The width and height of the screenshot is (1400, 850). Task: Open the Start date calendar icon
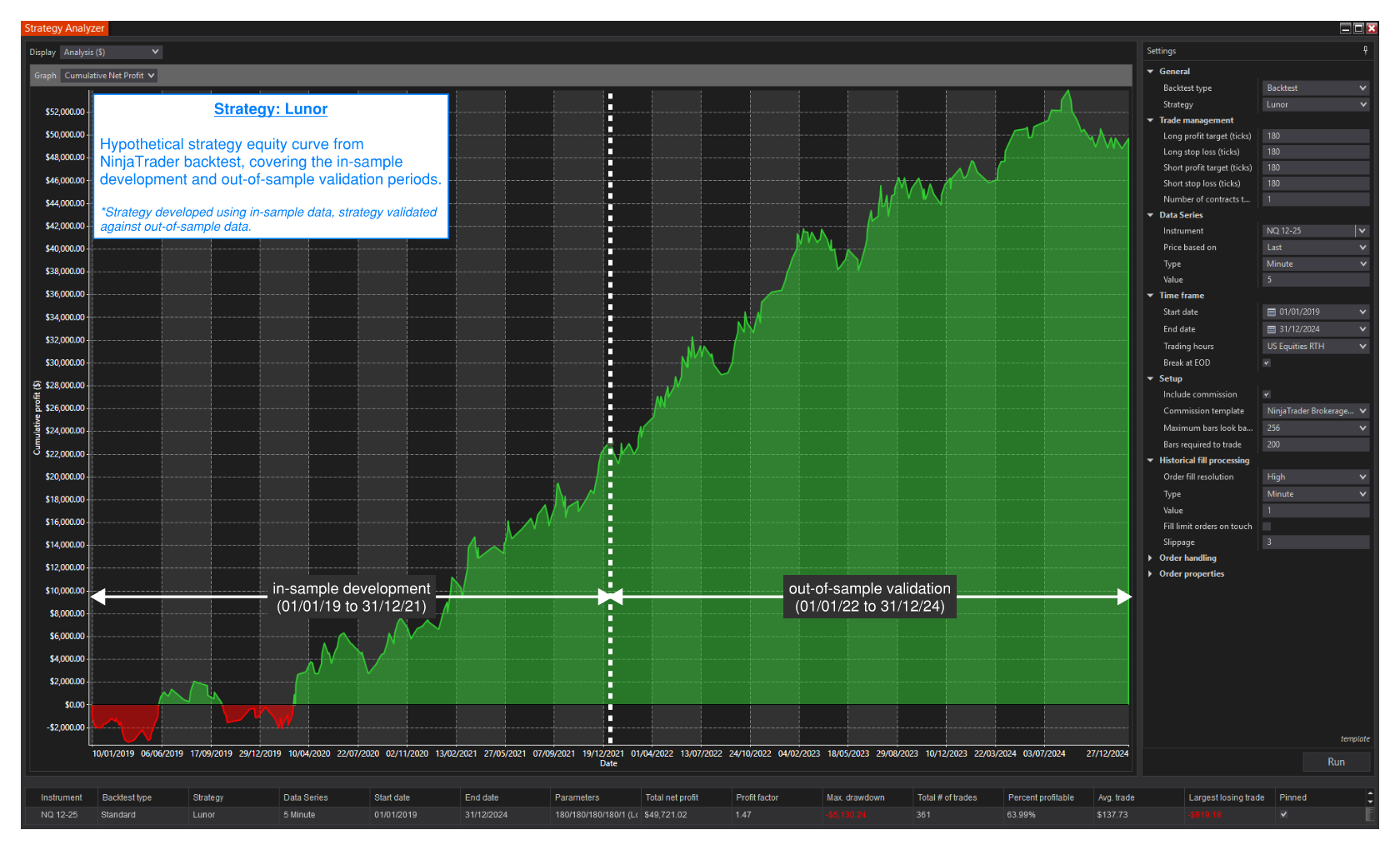pos(1272,312)
